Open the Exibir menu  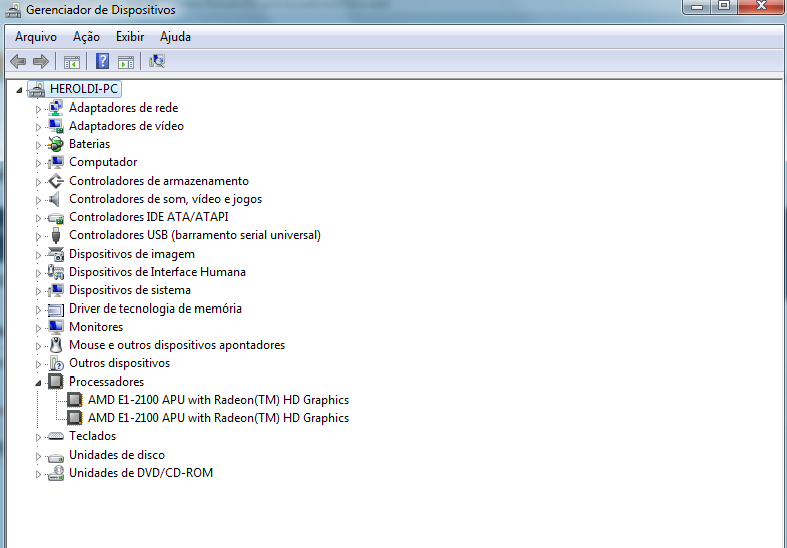pos(129,37)
